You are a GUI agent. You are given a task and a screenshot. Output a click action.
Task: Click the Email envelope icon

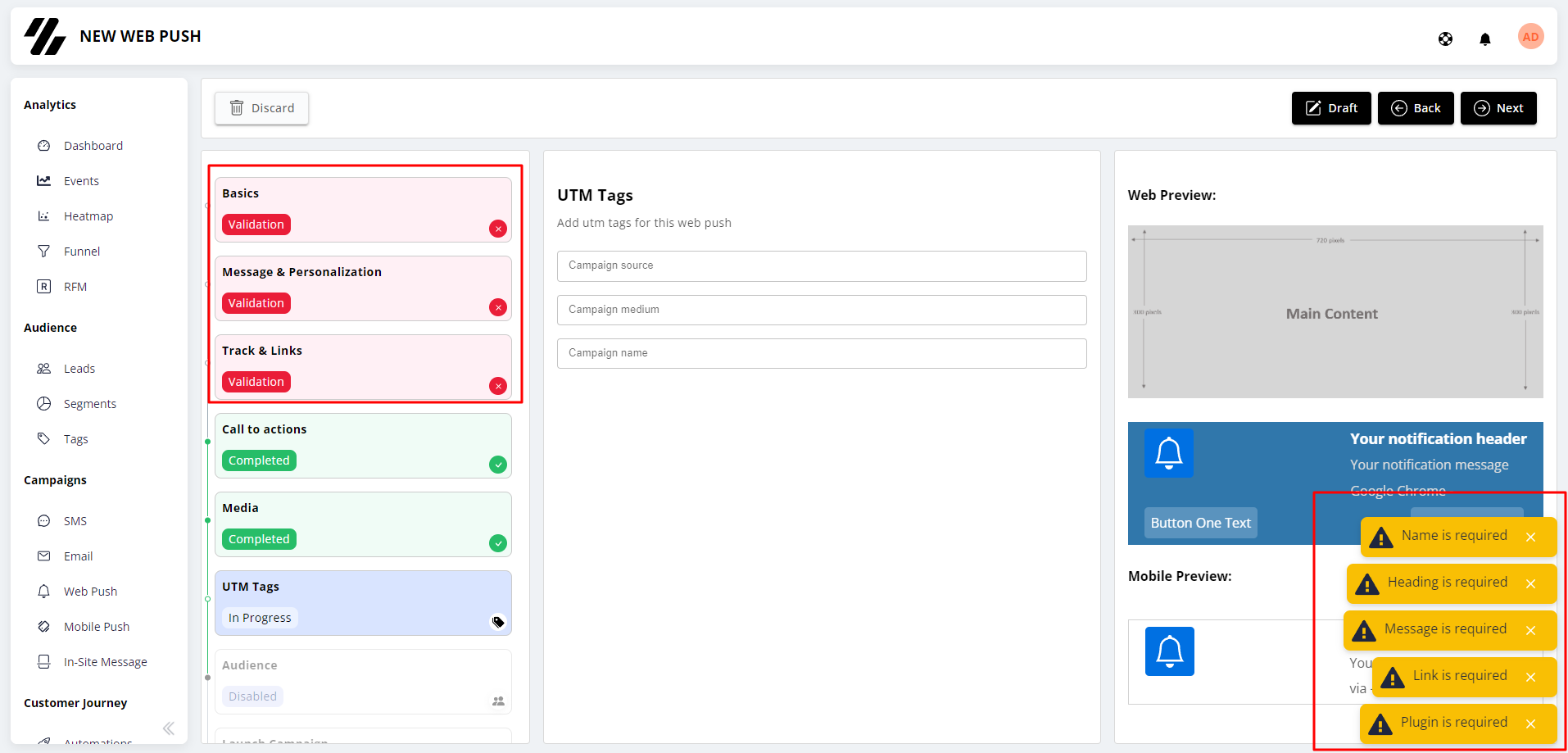click(x=44, y=556)
